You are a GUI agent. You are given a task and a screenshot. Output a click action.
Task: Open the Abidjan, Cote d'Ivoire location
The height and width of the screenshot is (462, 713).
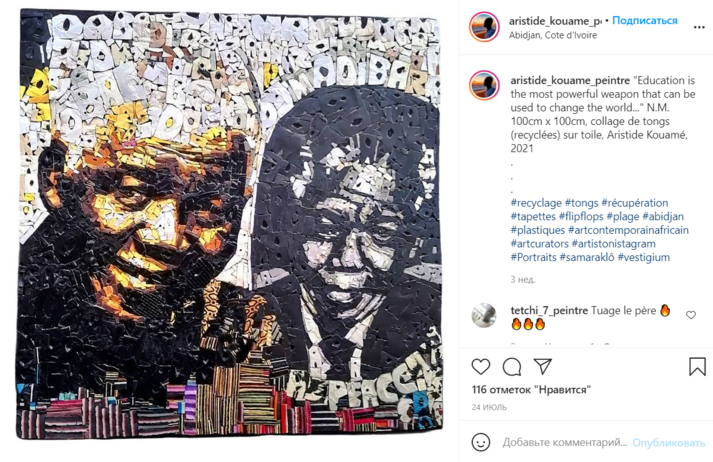coord(552,35)
